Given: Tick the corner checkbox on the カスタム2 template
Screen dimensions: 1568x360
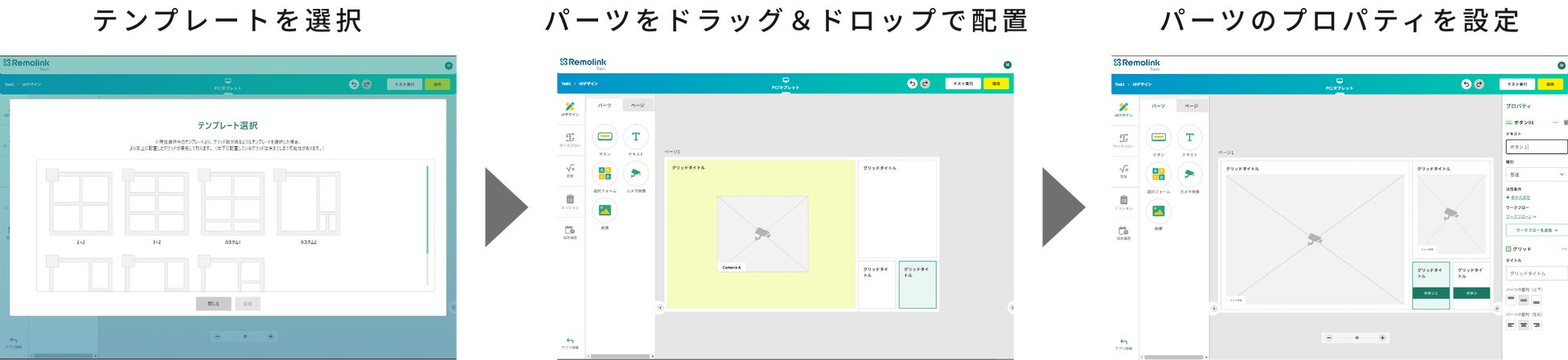Looking at the screenshot, I should point(280,174).
